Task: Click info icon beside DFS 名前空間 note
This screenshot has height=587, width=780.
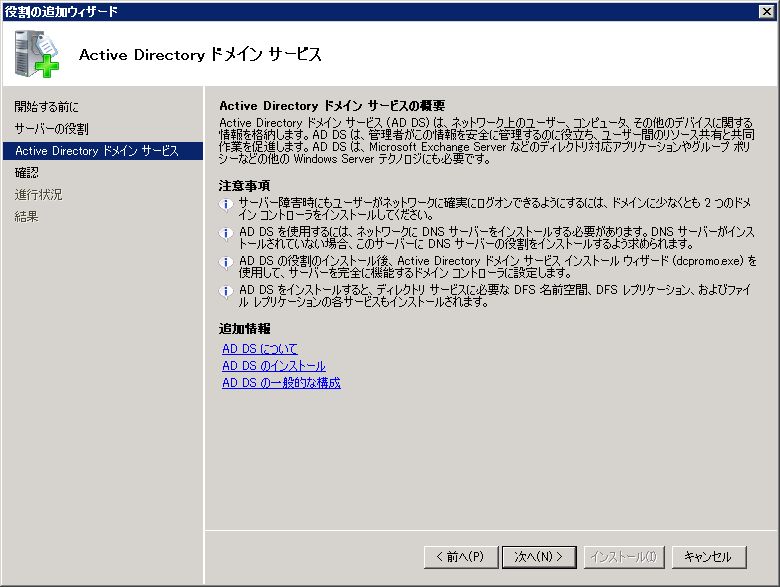Action: coord(226,291)
